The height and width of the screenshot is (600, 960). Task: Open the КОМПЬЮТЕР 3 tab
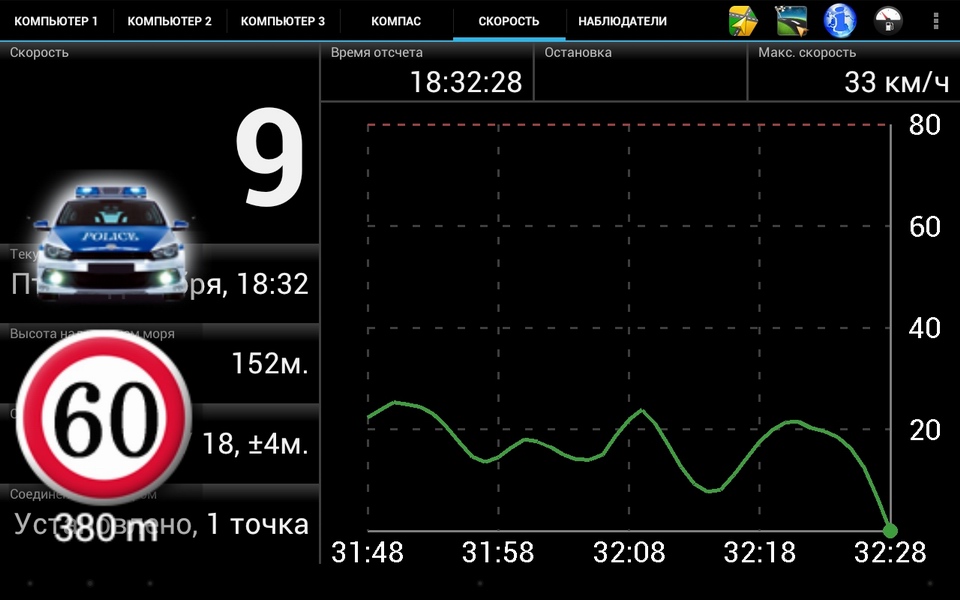tap(283, 21)
